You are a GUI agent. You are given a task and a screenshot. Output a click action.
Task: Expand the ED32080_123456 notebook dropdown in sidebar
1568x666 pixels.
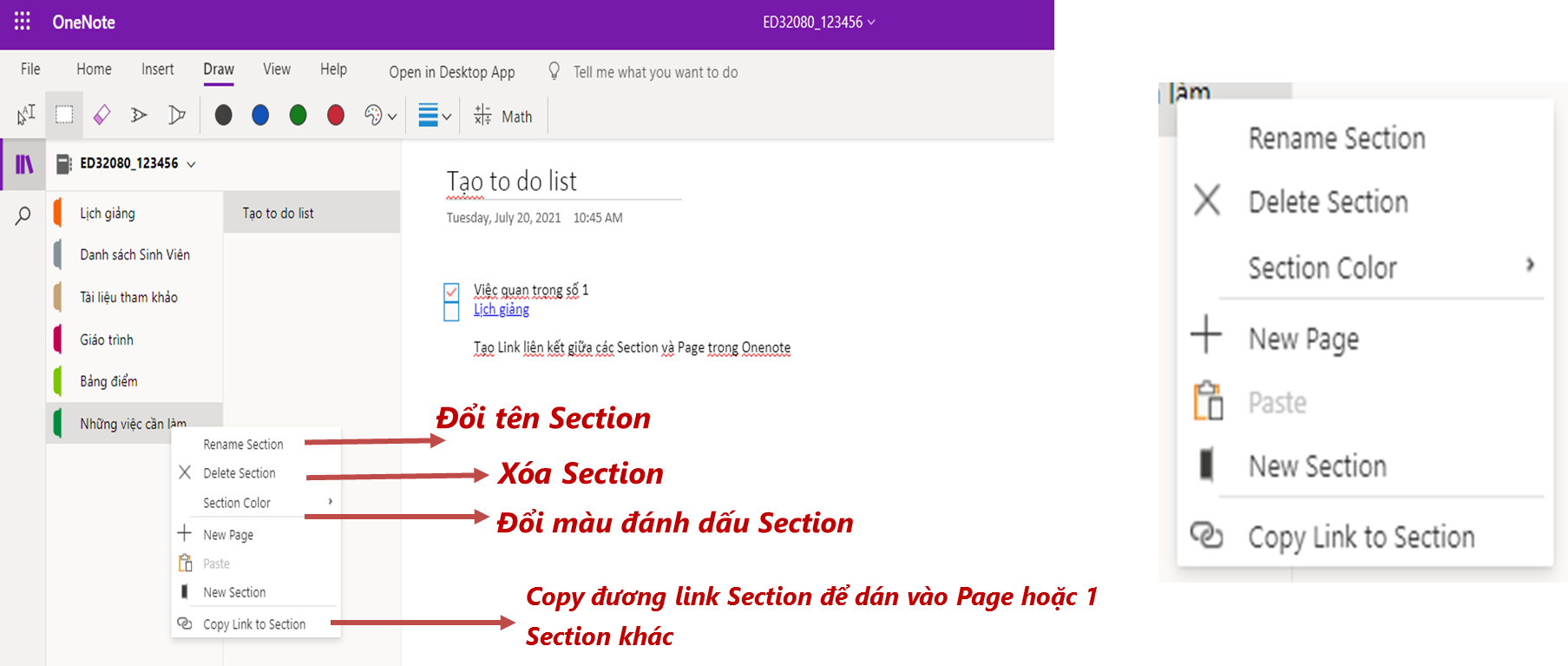(x=191, y=164)
